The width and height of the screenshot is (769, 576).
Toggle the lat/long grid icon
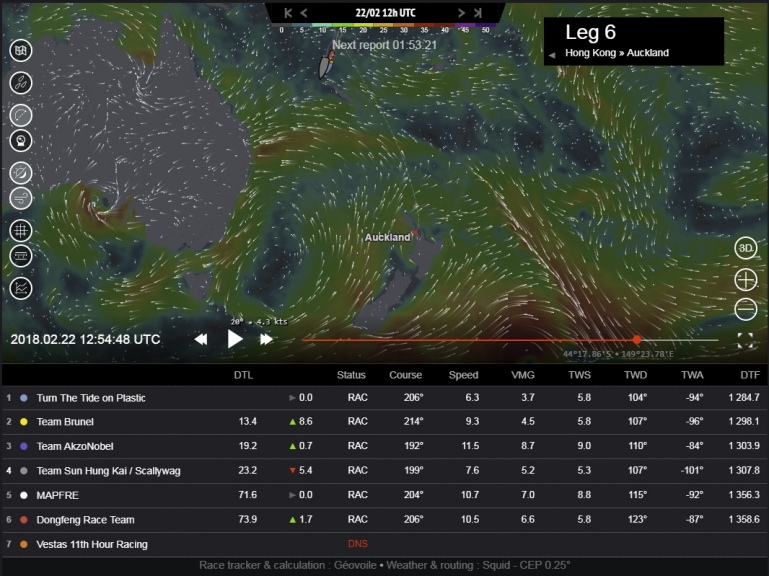pyautogui.click(x=21, y=231)
